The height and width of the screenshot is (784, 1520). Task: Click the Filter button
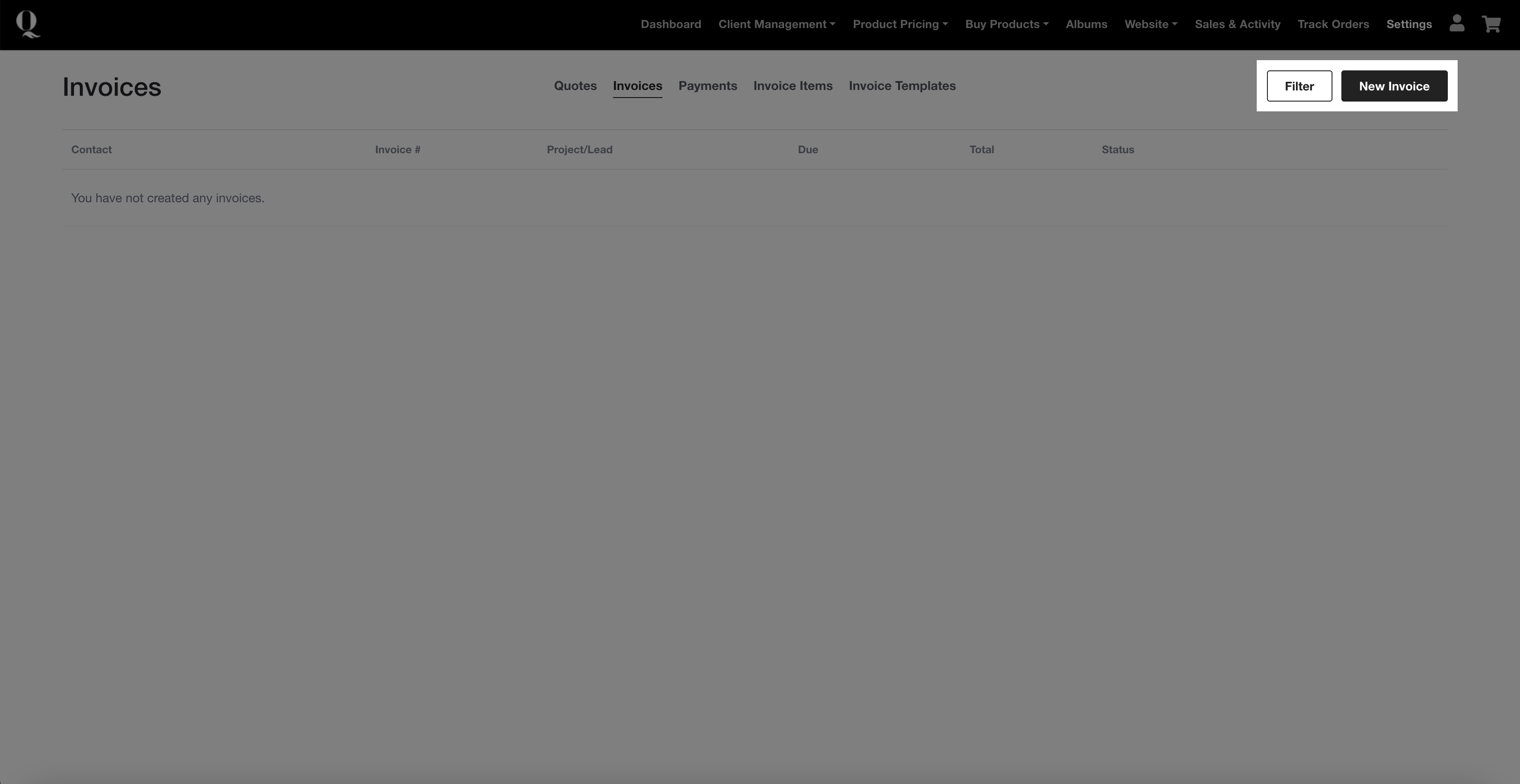click(x=1299, y=86)
